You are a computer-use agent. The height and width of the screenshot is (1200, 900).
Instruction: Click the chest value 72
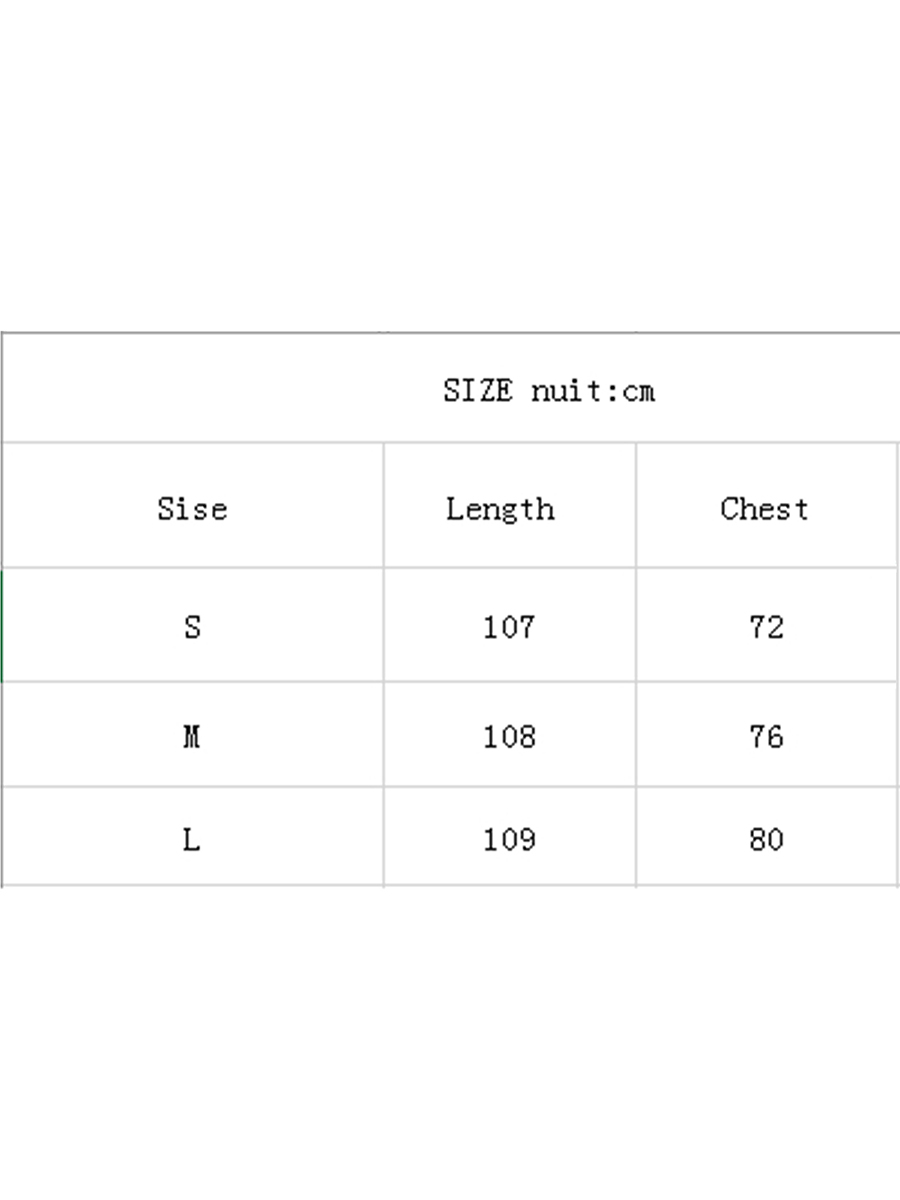click(766, 627)
